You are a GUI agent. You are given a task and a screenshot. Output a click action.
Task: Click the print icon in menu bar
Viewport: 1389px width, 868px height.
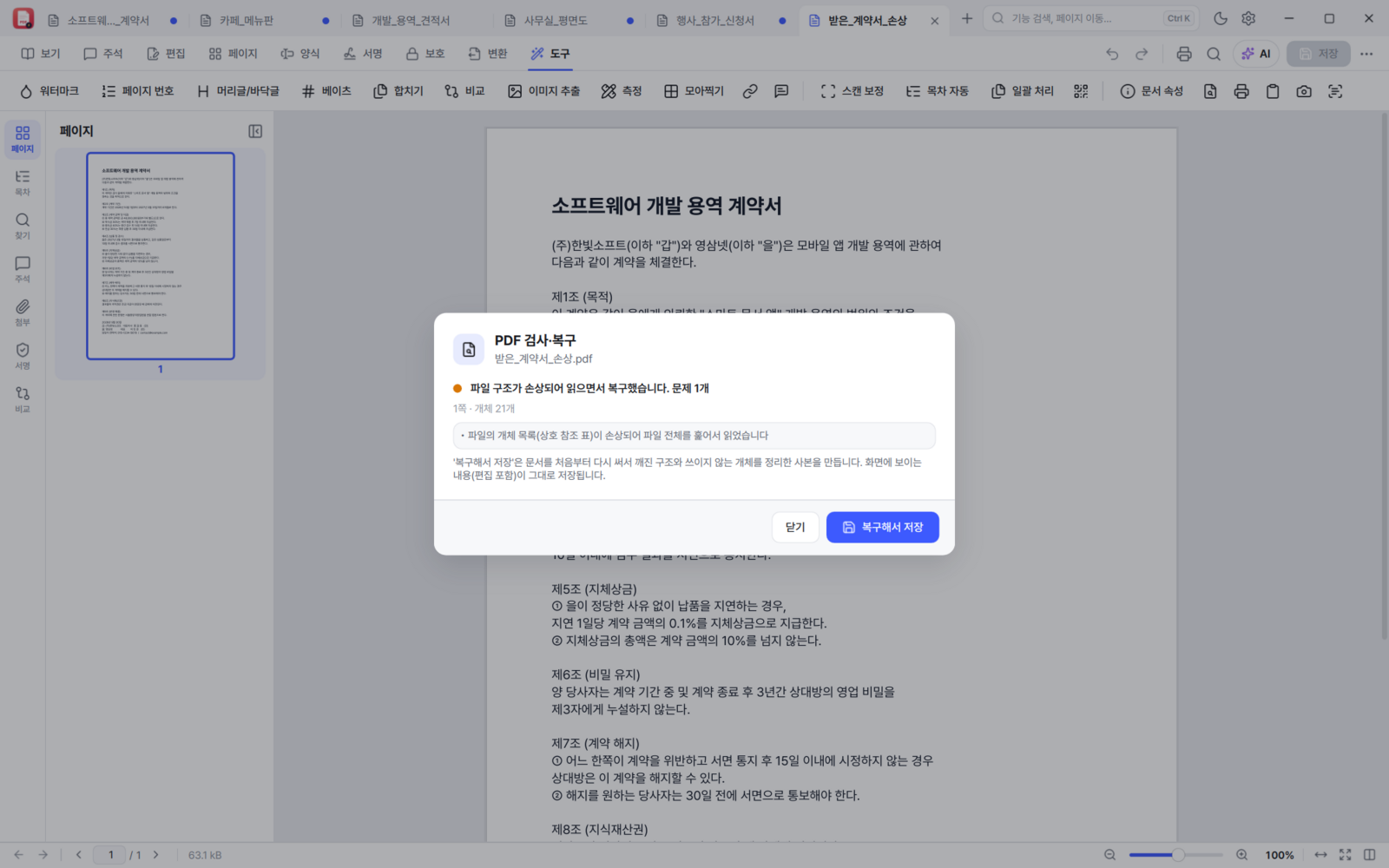click(x=1184, y=54)
